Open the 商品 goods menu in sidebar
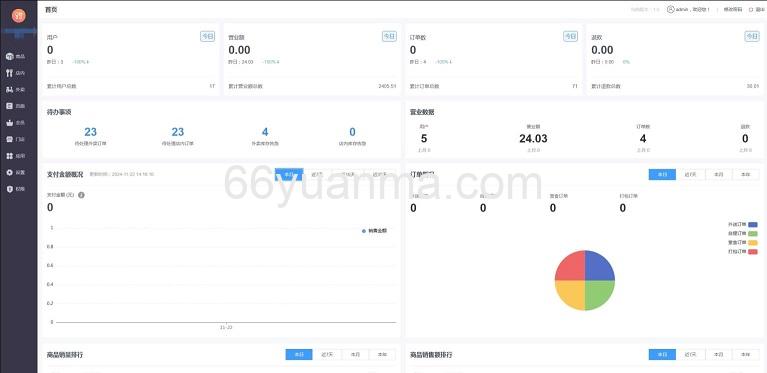The image size is (767, 373). click(x=15, y=56)
